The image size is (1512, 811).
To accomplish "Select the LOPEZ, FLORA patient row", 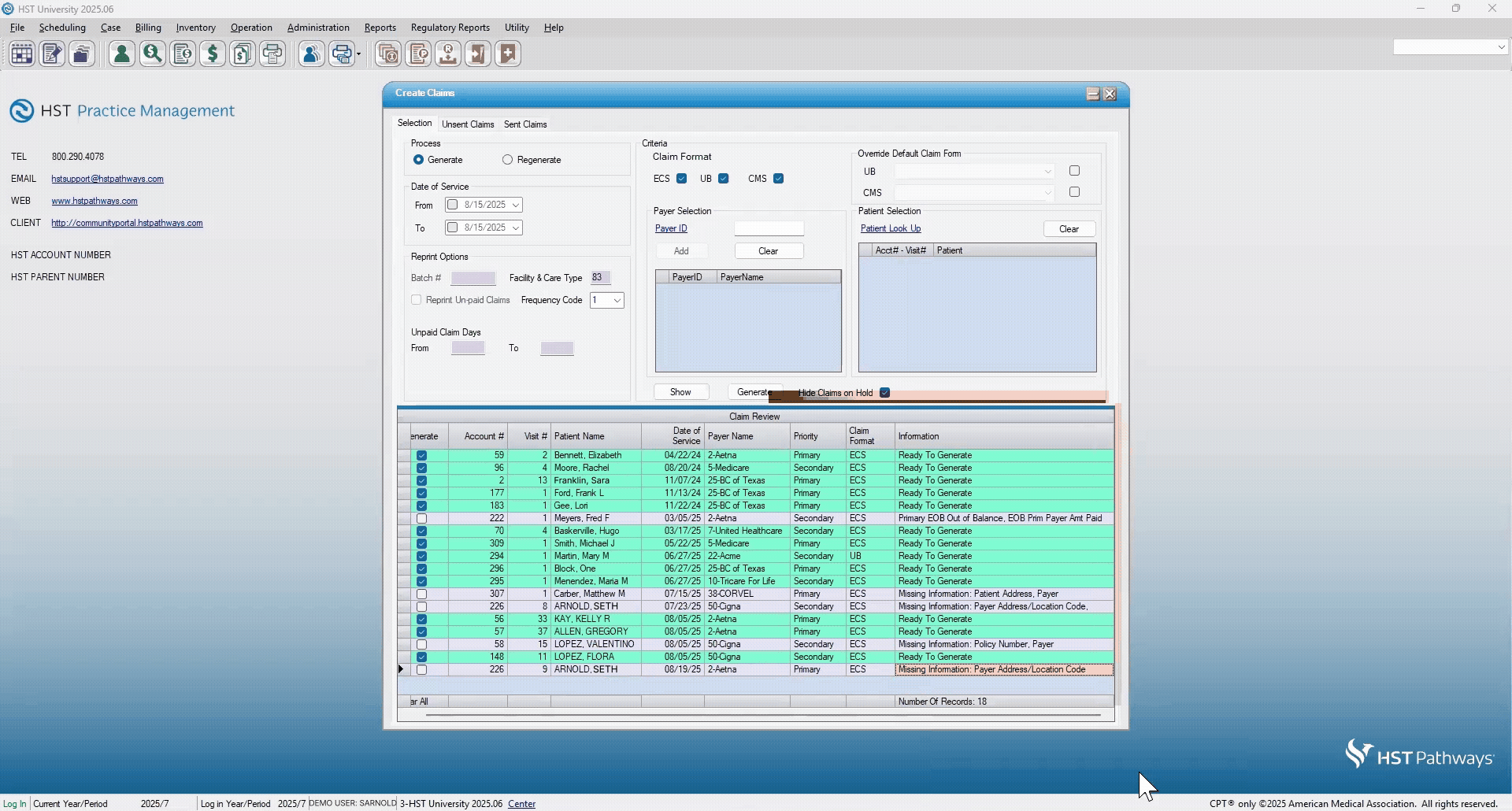I will click(756, 657).
